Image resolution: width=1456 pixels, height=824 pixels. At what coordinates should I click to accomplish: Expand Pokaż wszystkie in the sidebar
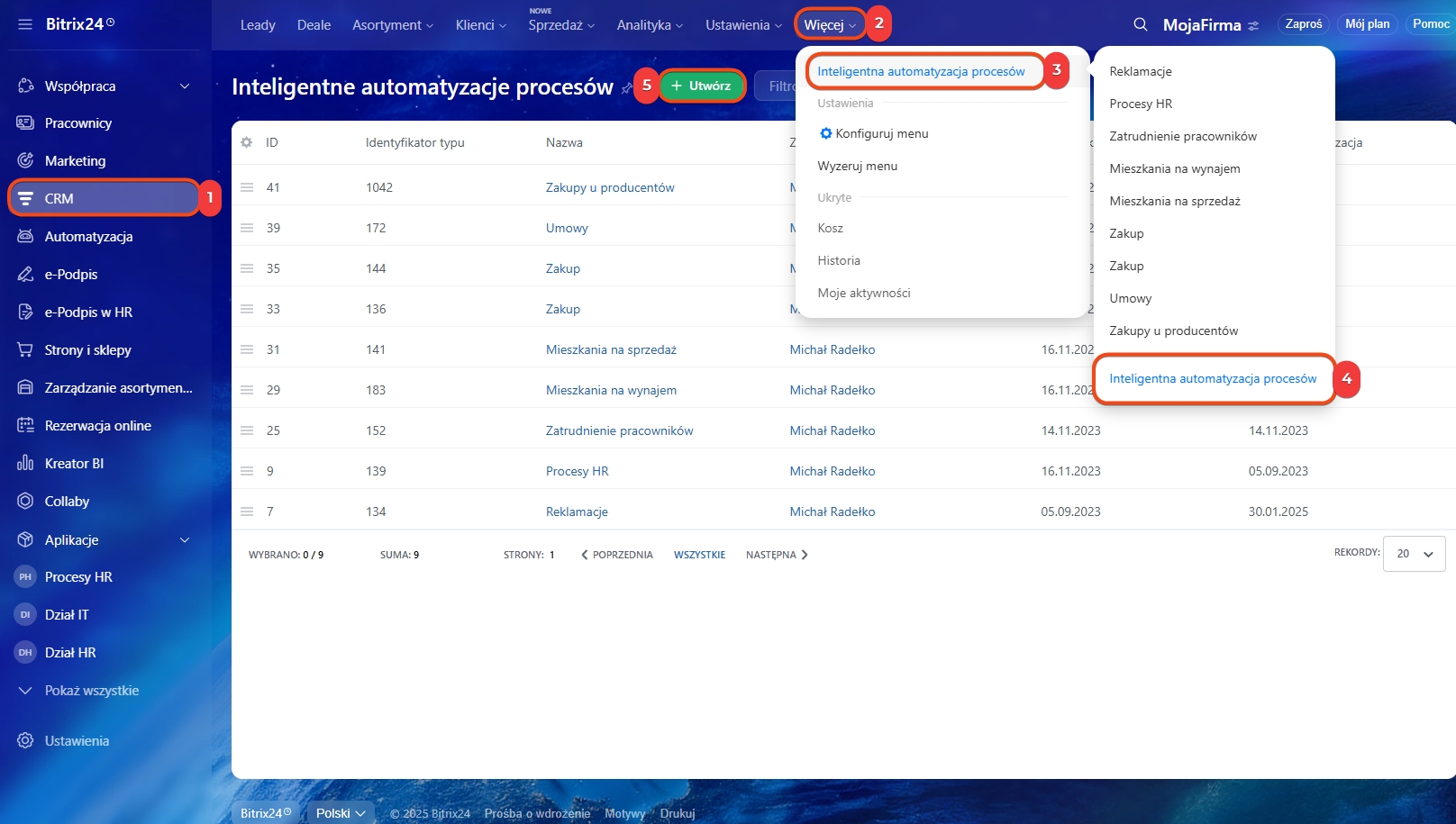[91, 691]
